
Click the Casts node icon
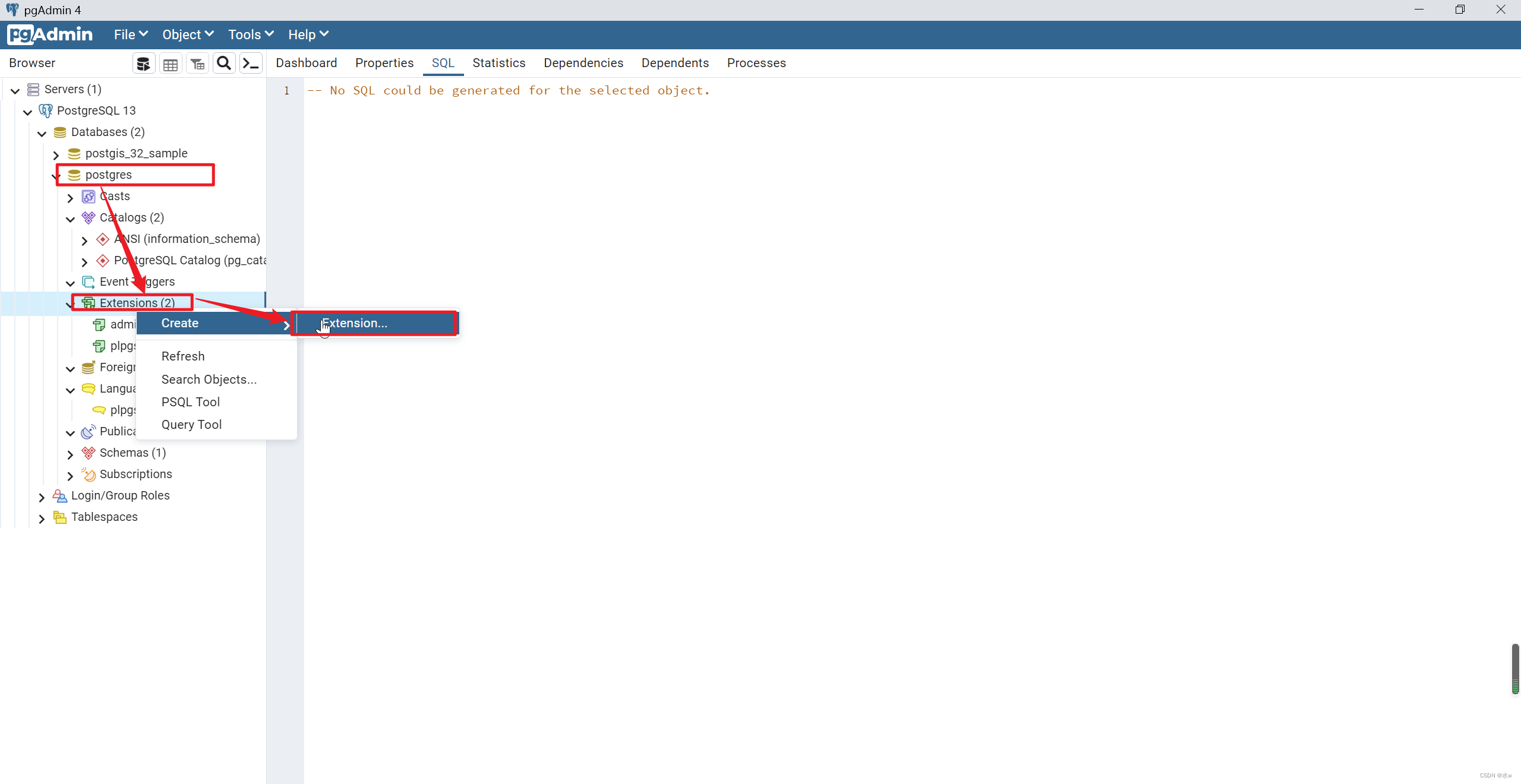point(89,196)
